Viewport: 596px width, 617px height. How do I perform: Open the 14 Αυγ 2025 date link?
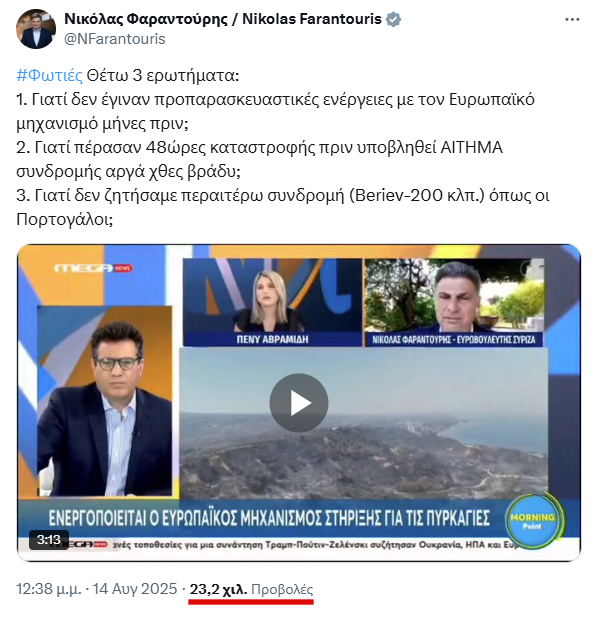click(135, 589)
